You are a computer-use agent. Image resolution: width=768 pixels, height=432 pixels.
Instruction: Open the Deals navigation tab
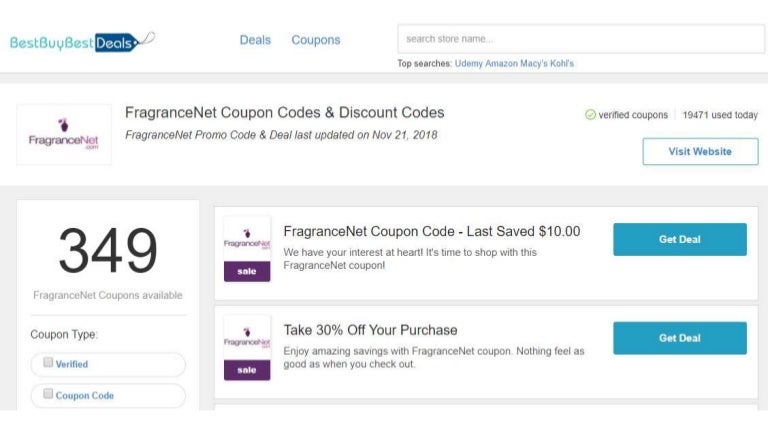click(255, 40)
